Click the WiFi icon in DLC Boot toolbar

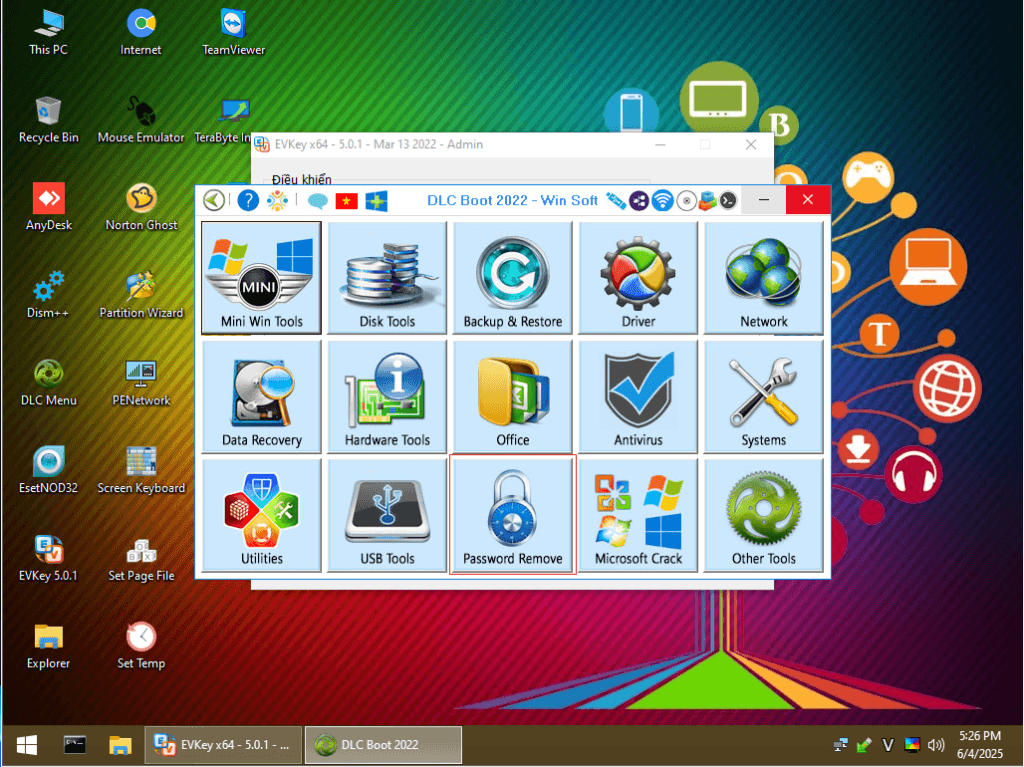point(662,200)
